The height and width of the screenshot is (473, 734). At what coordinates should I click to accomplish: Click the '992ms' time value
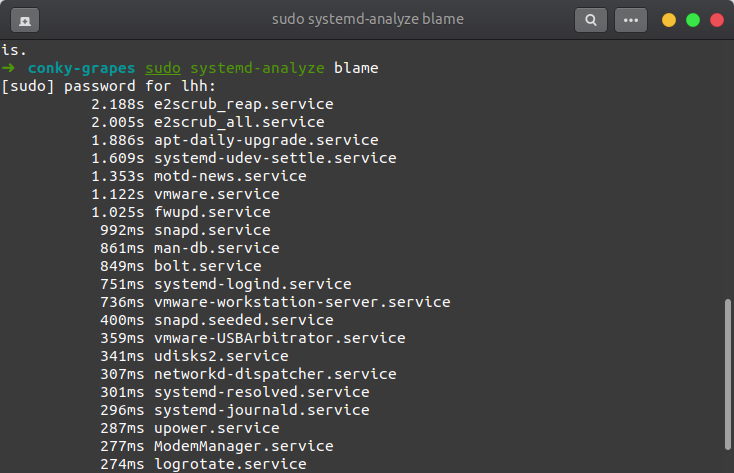(122, 230)
